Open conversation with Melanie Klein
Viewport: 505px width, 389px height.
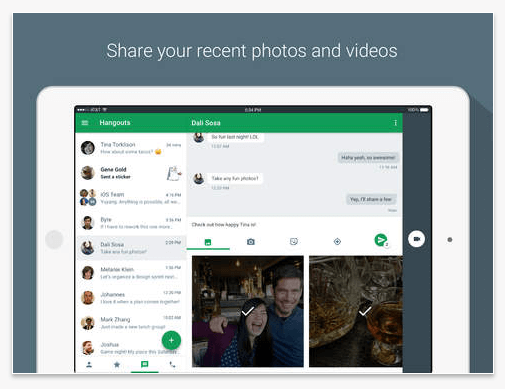(131, 273)
